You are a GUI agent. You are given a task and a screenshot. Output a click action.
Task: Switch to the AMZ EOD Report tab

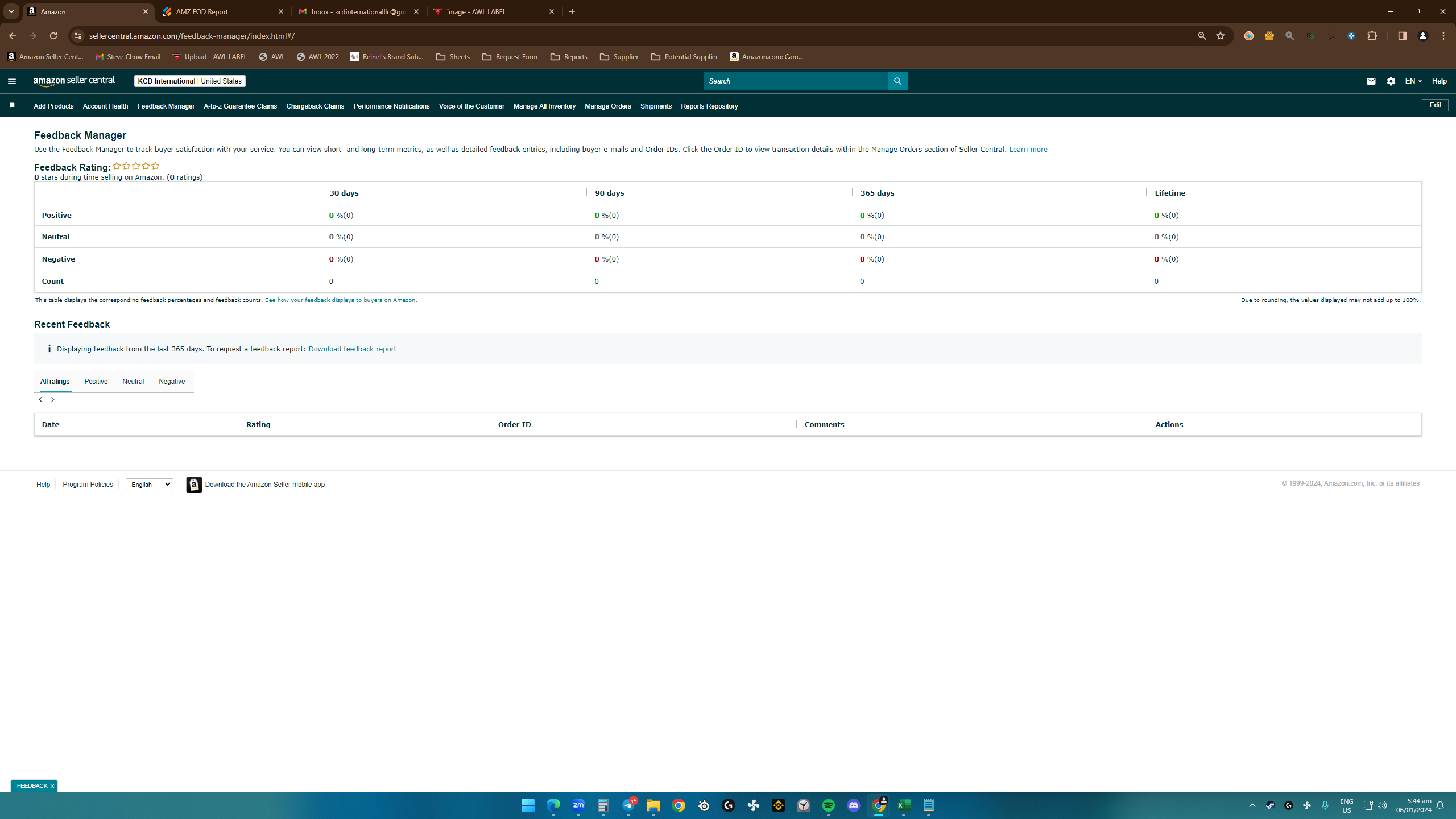(223, 11)
